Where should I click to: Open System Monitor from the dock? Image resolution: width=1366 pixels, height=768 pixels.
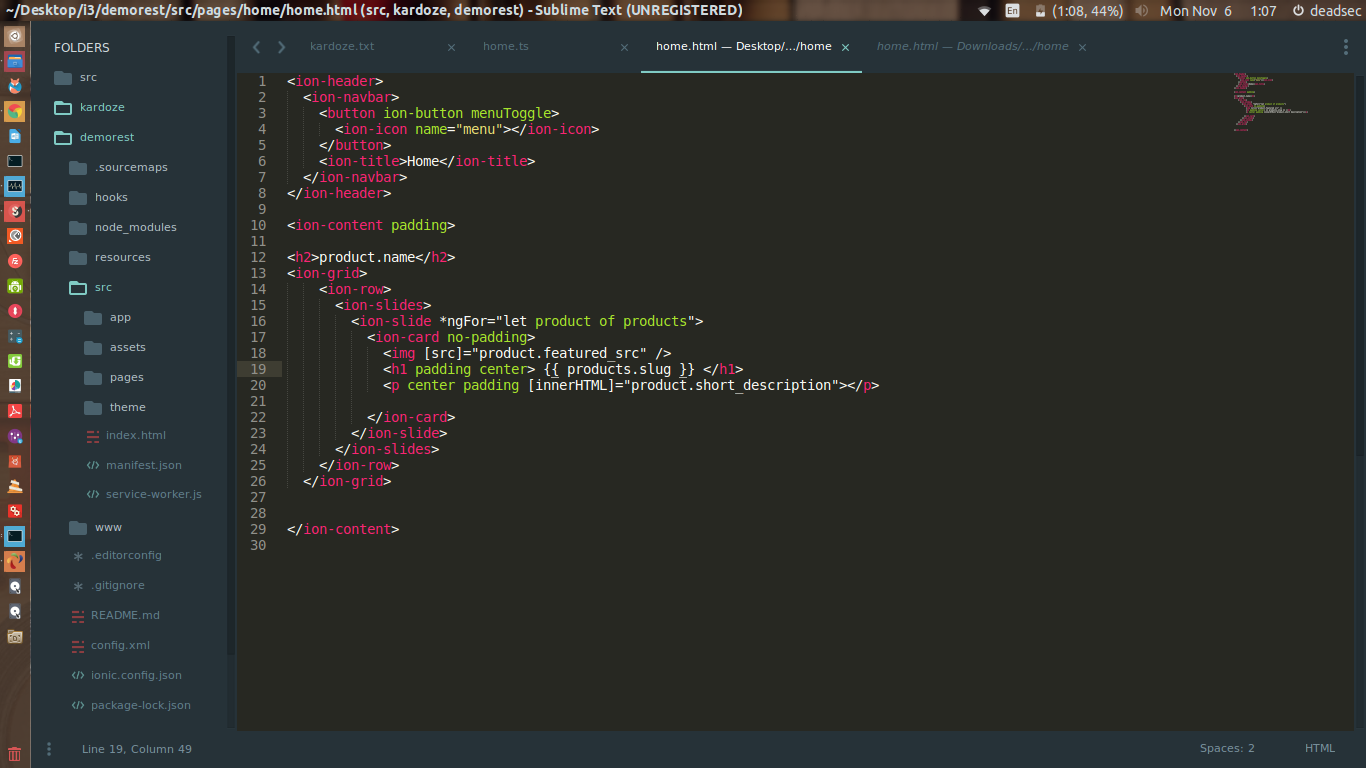pos(14,186)
